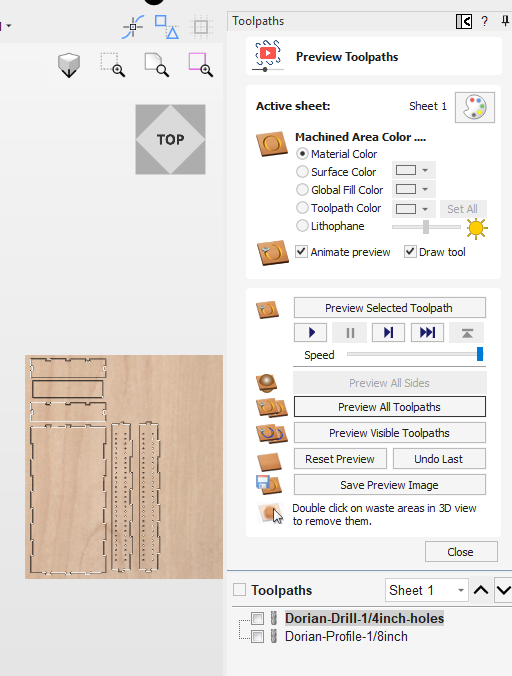Check the all-Toolpaths visibility checkbox
The height and width of the screenshot is (676, 512).
click(x=239, y=589)
